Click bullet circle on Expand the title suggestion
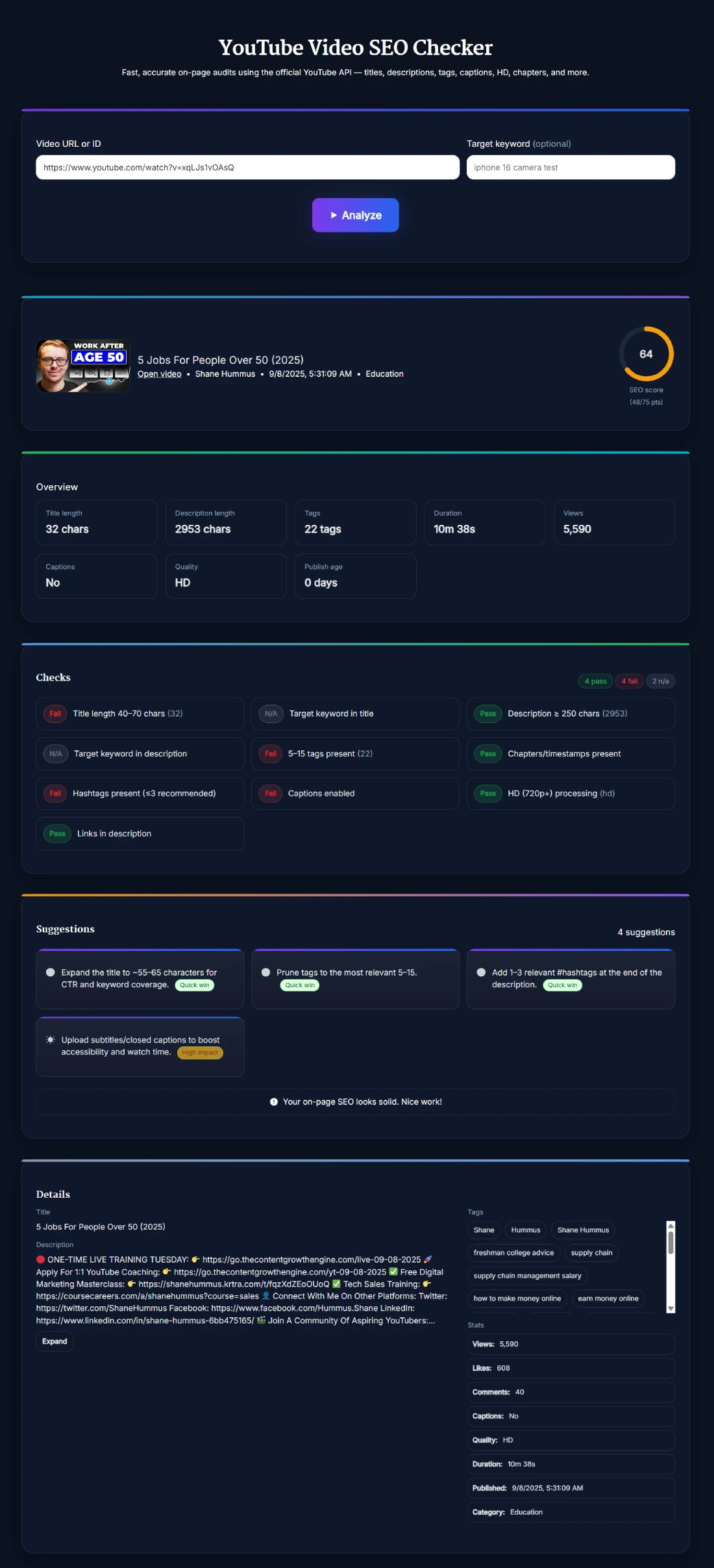The image size is (714, 1568). coord(50,972)
